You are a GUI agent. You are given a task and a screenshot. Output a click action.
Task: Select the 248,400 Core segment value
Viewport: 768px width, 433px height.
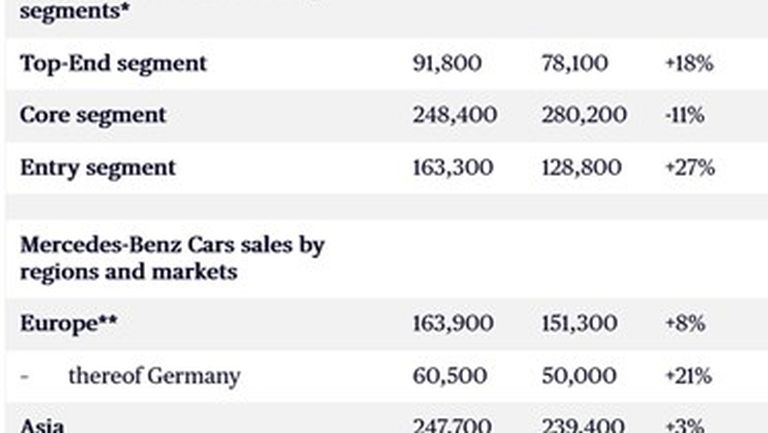(454, 115)
